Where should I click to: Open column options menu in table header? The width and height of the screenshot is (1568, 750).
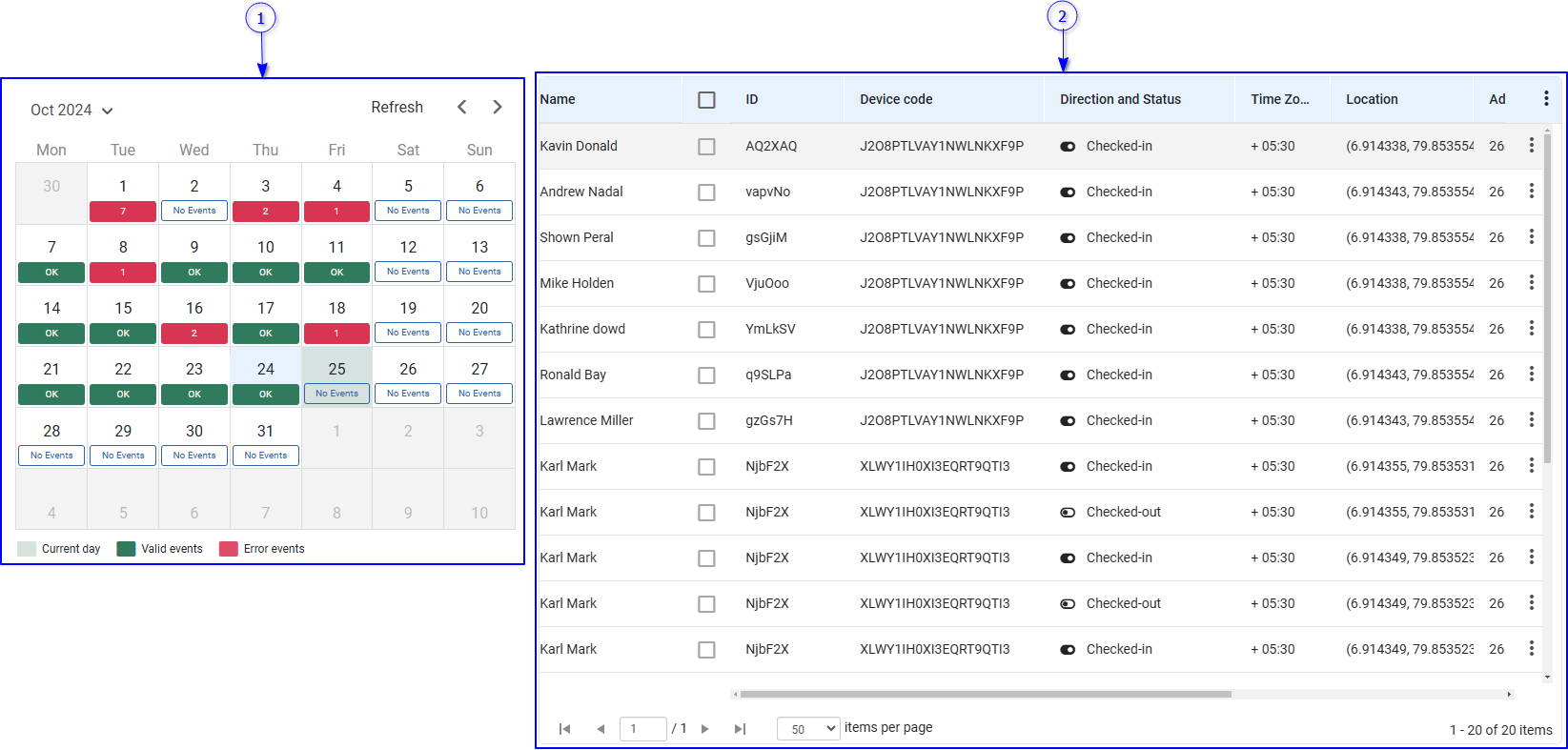pyautogui.click(x=1545, y=98)
